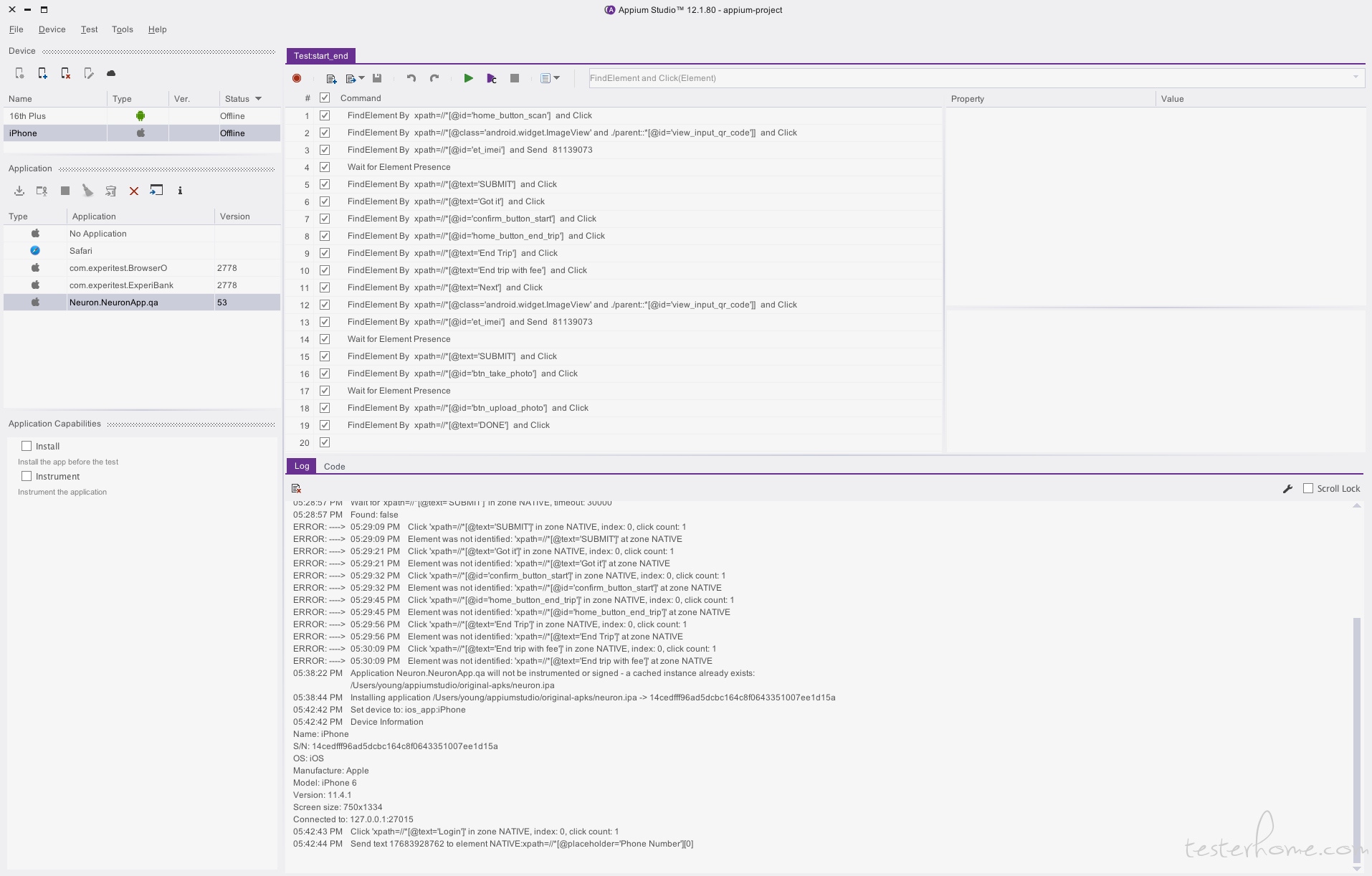This screenshot has height=876, width=1372.
Task: Sort devices by the Status column arrow
Action: [258, 99]
